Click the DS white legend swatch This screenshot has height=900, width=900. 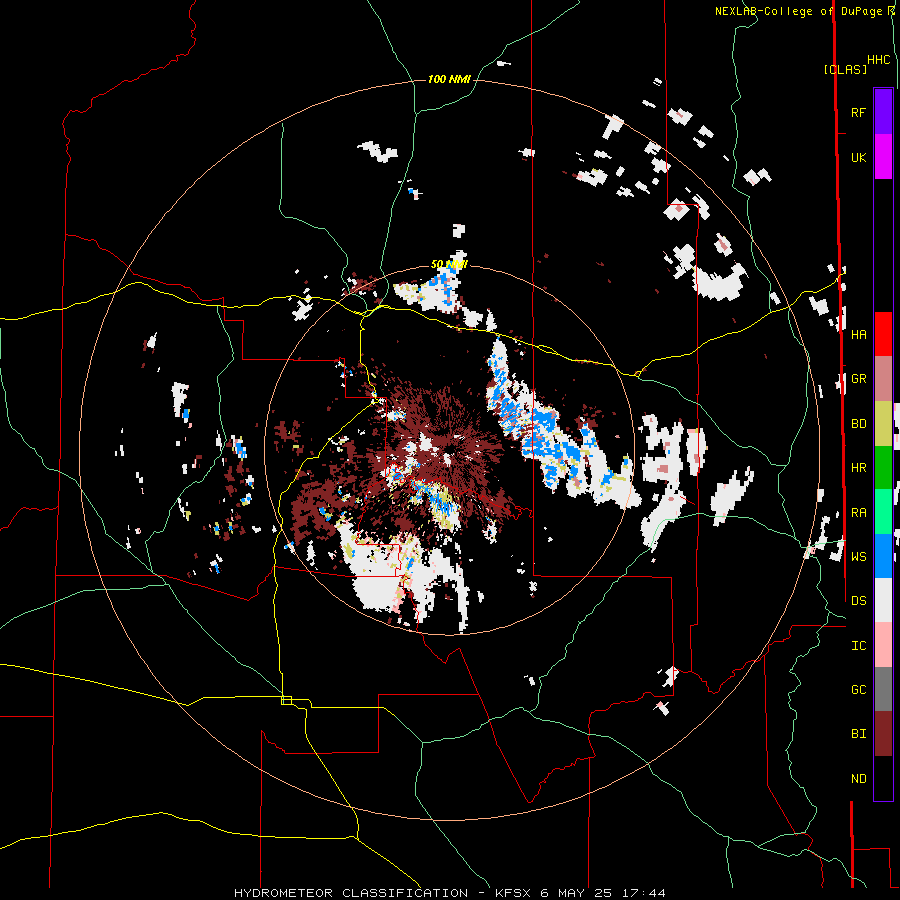883,600
